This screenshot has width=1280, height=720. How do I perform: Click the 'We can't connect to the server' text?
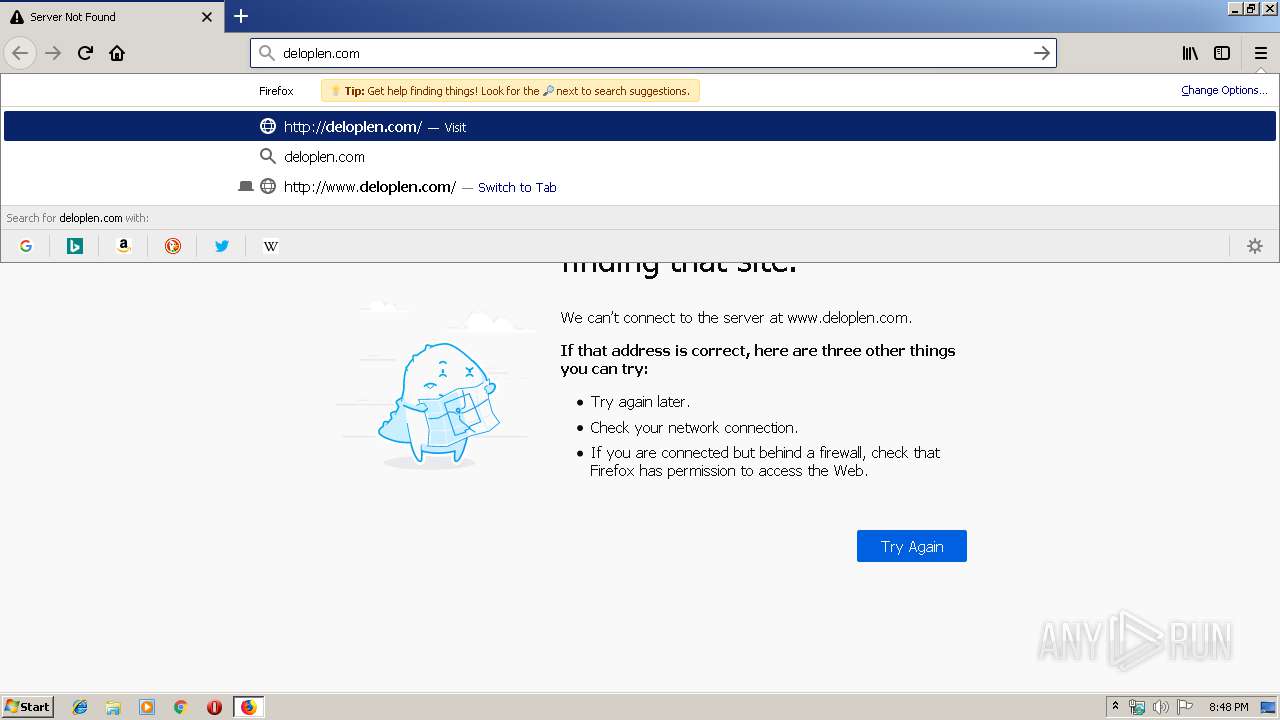click(x=736, y=318)
